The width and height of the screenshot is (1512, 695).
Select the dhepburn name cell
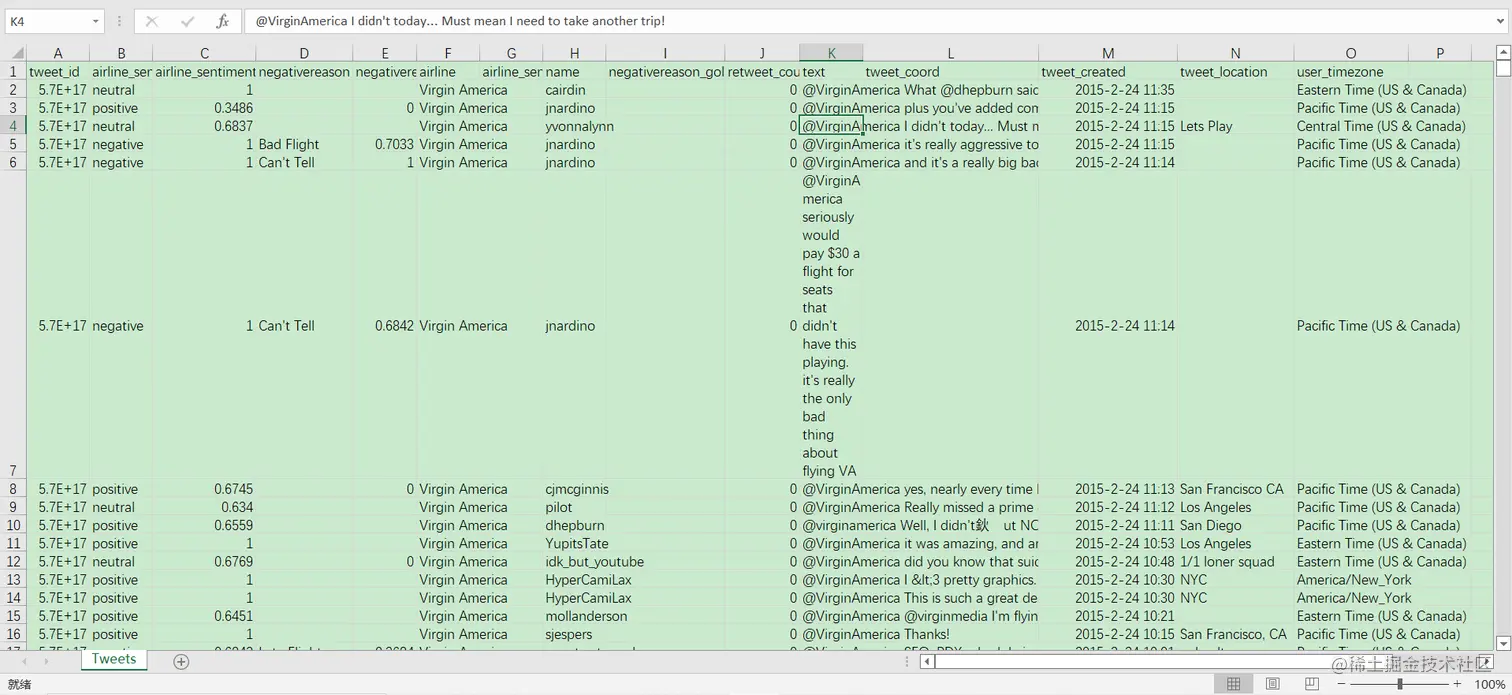tap(574, 525)
